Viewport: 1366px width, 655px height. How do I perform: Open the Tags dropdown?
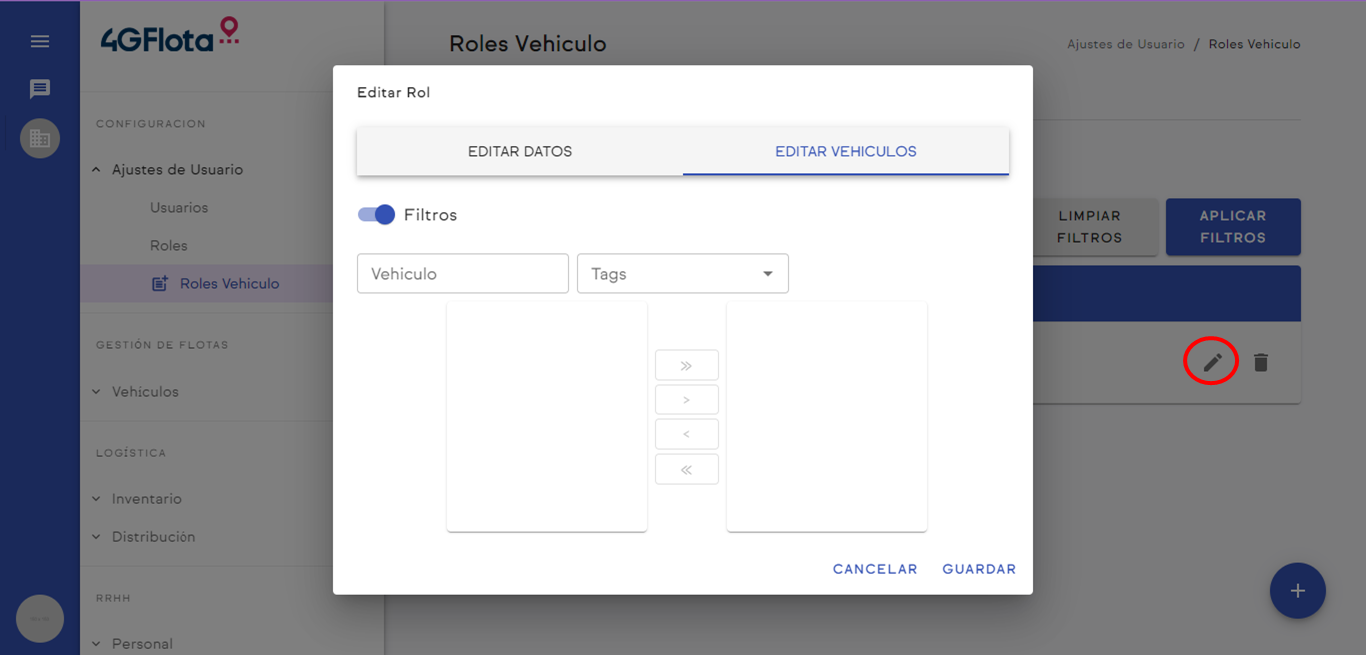pyautogui.click(x=682, y=274)
